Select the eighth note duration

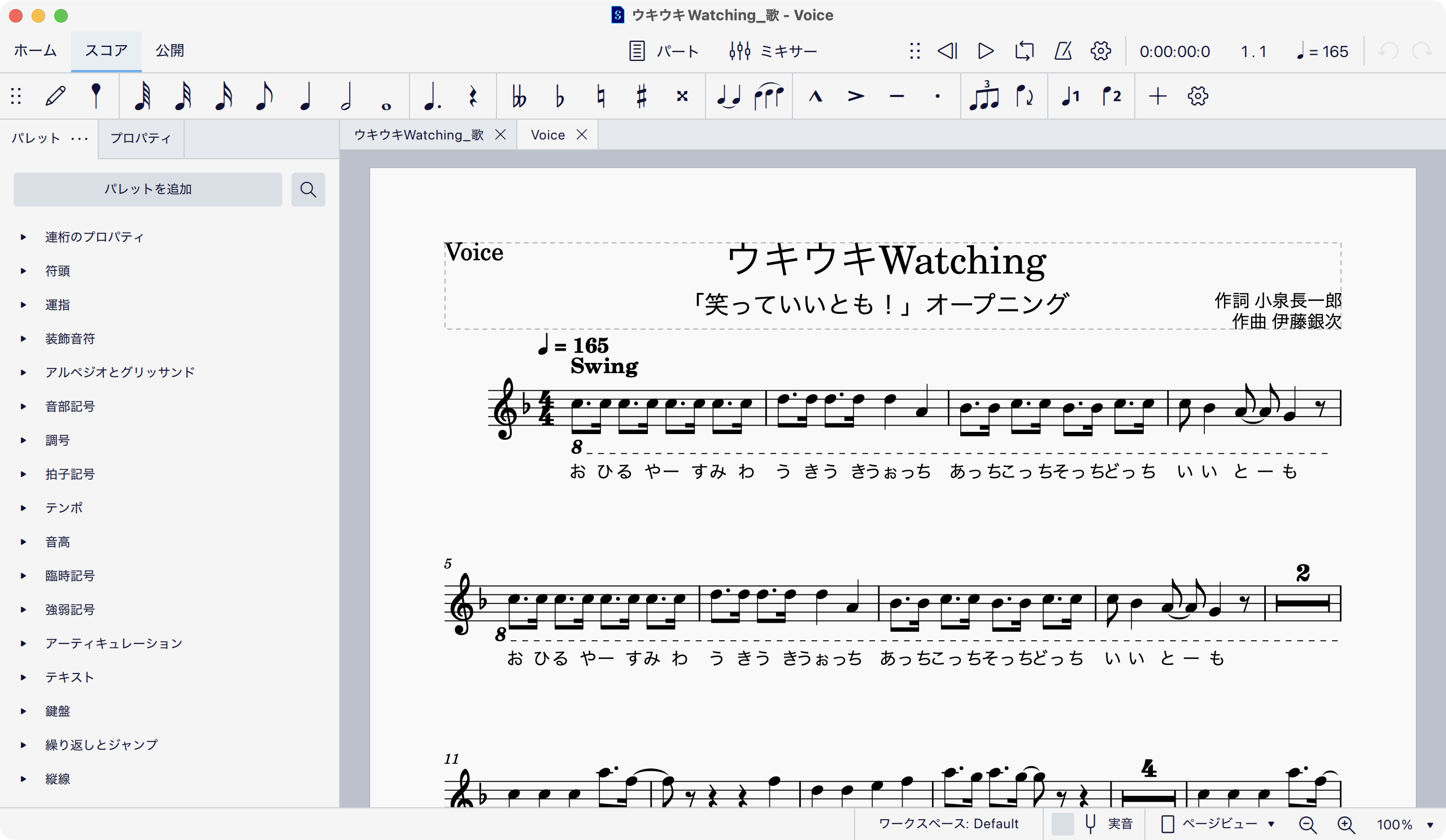point(263,96)
